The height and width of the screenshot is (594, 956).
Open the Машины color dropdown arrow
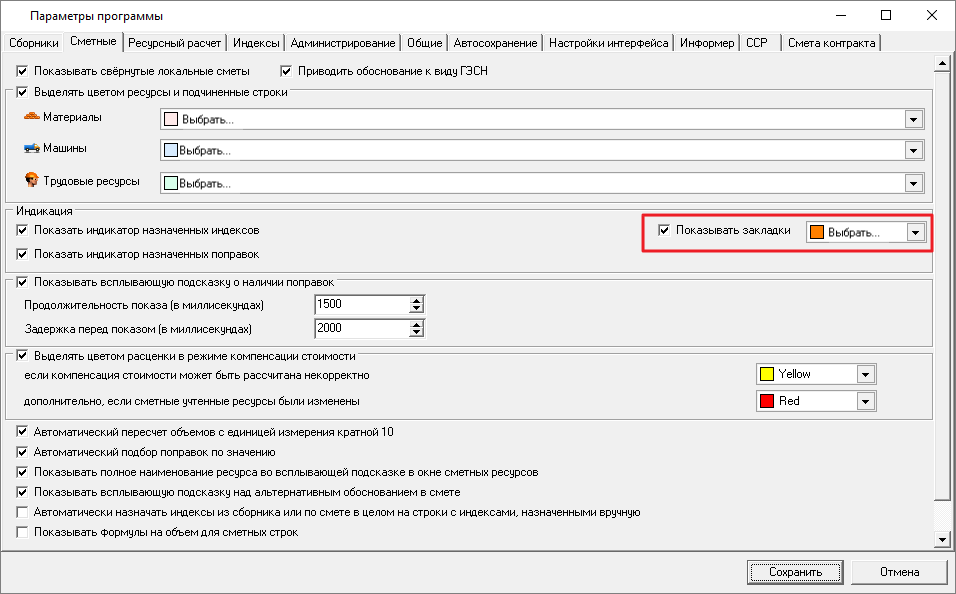[x=912, y=151]
